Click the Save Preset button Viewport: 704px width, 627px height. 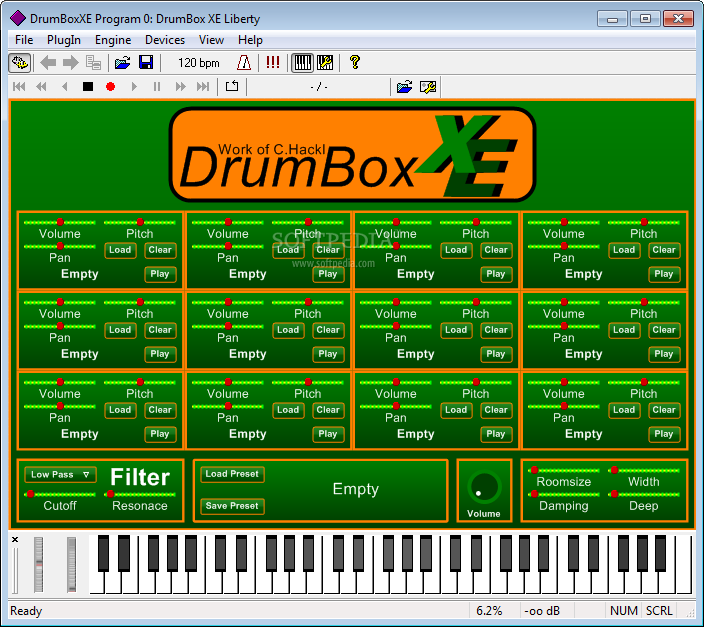[232, 506]
